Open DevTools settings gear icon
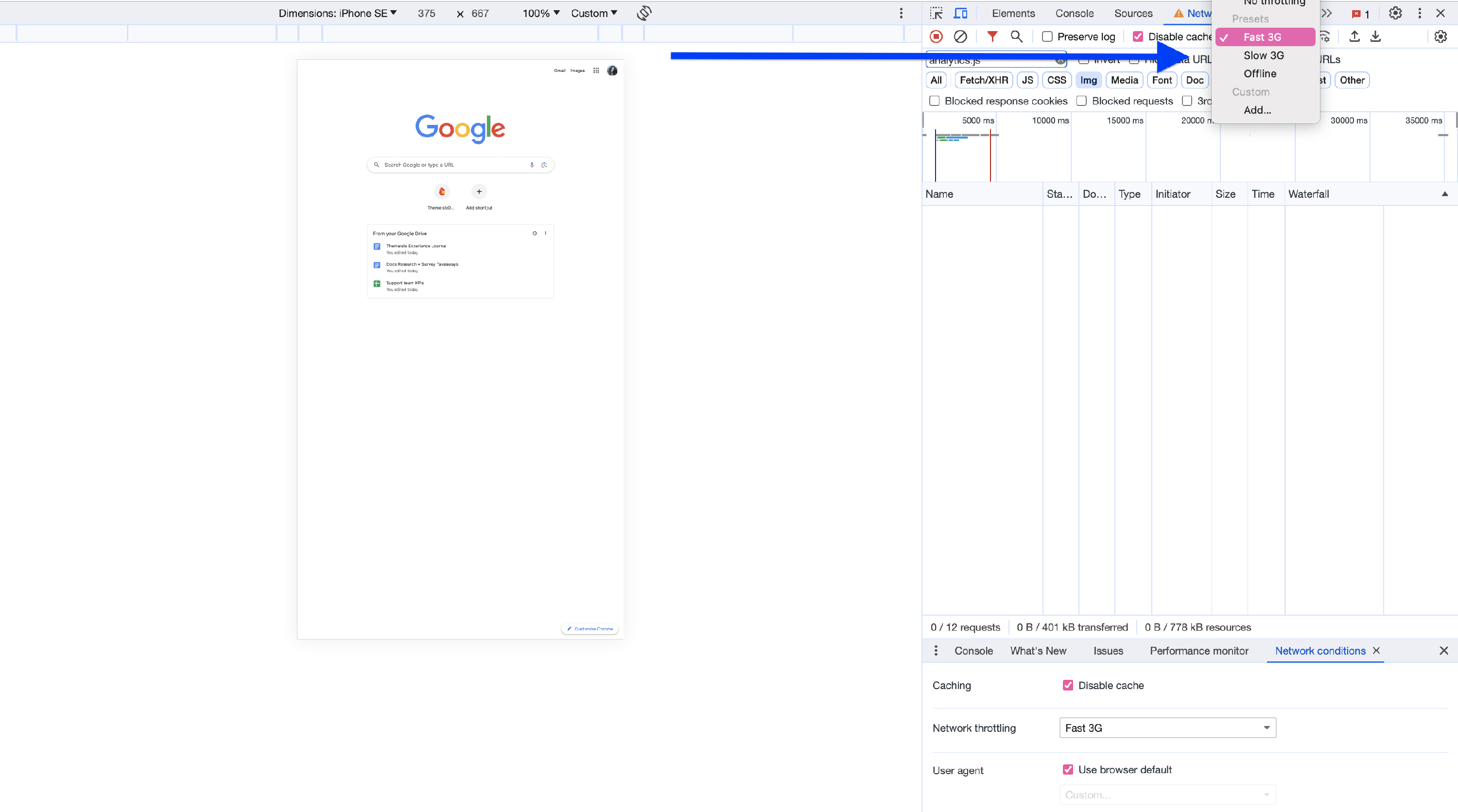 tap(1395, 13)
